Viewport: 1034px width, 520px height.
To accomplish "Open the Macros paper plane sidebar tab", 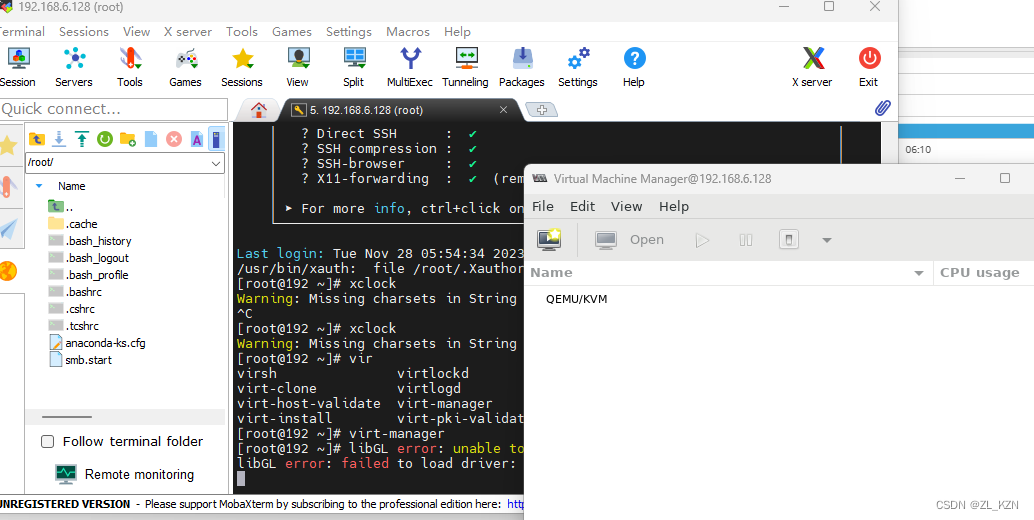I will point(9,229).
